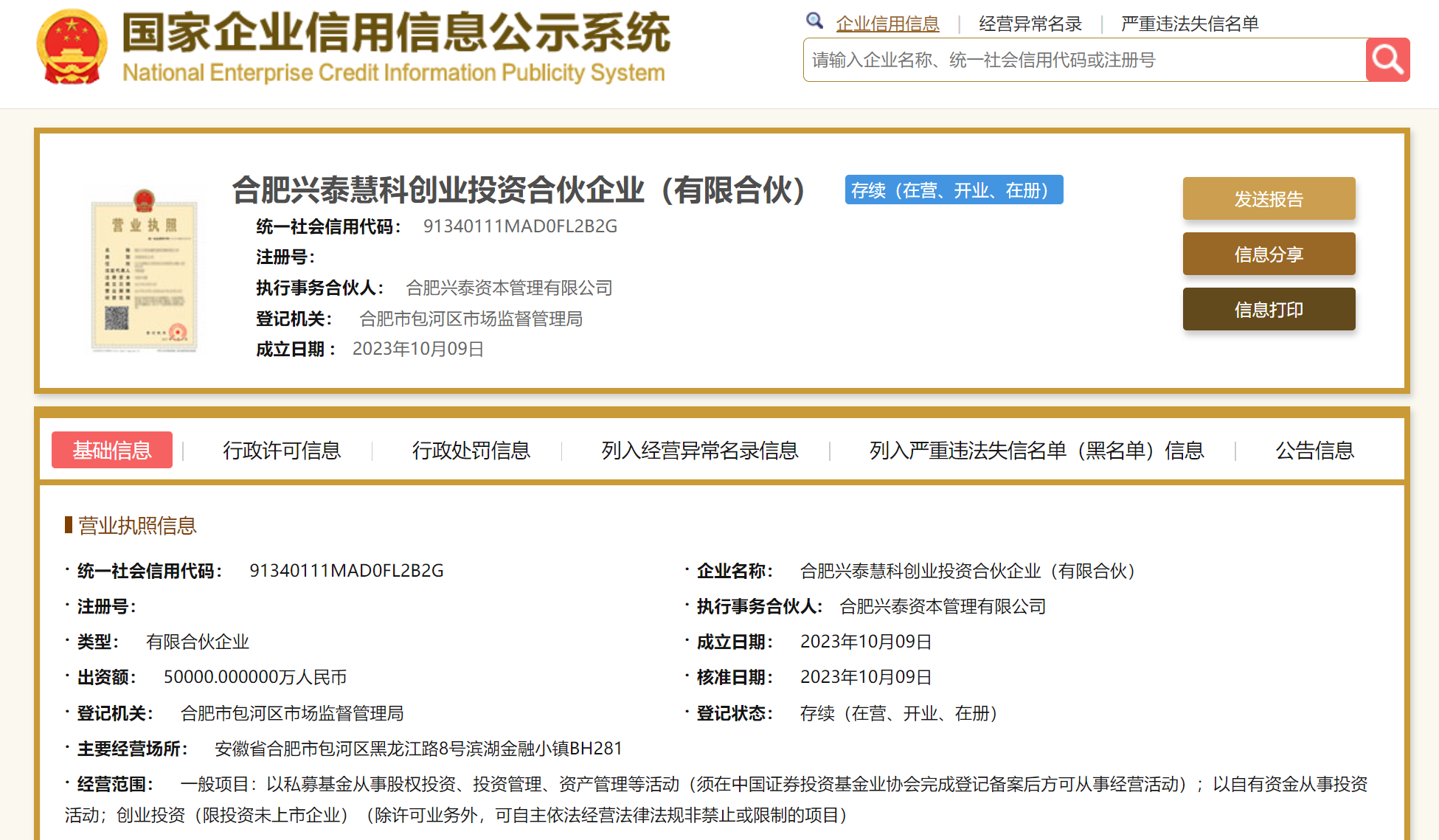Click the blue 存续 status badge

954,190
